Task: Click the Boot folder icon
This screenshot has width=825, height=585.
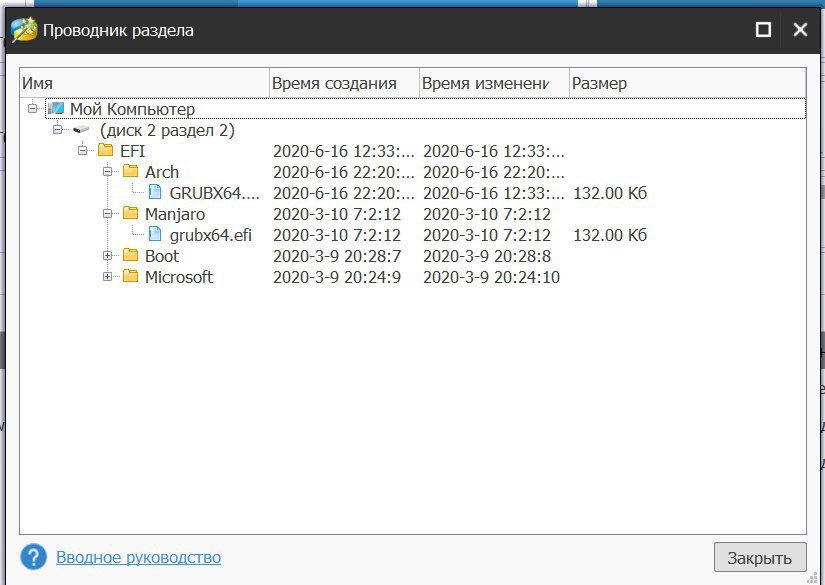Action: pyautogui.click(x=130, y=255)
